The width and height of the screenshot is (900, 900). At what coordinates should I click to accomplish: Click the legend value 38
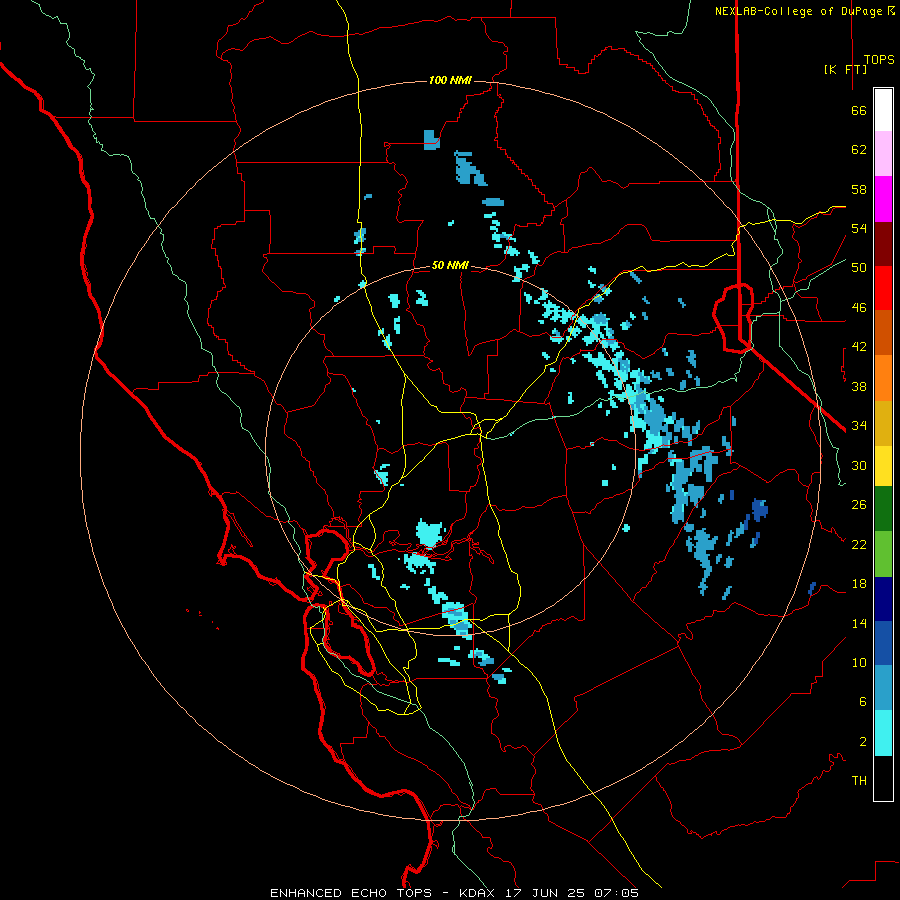(859, 386)
